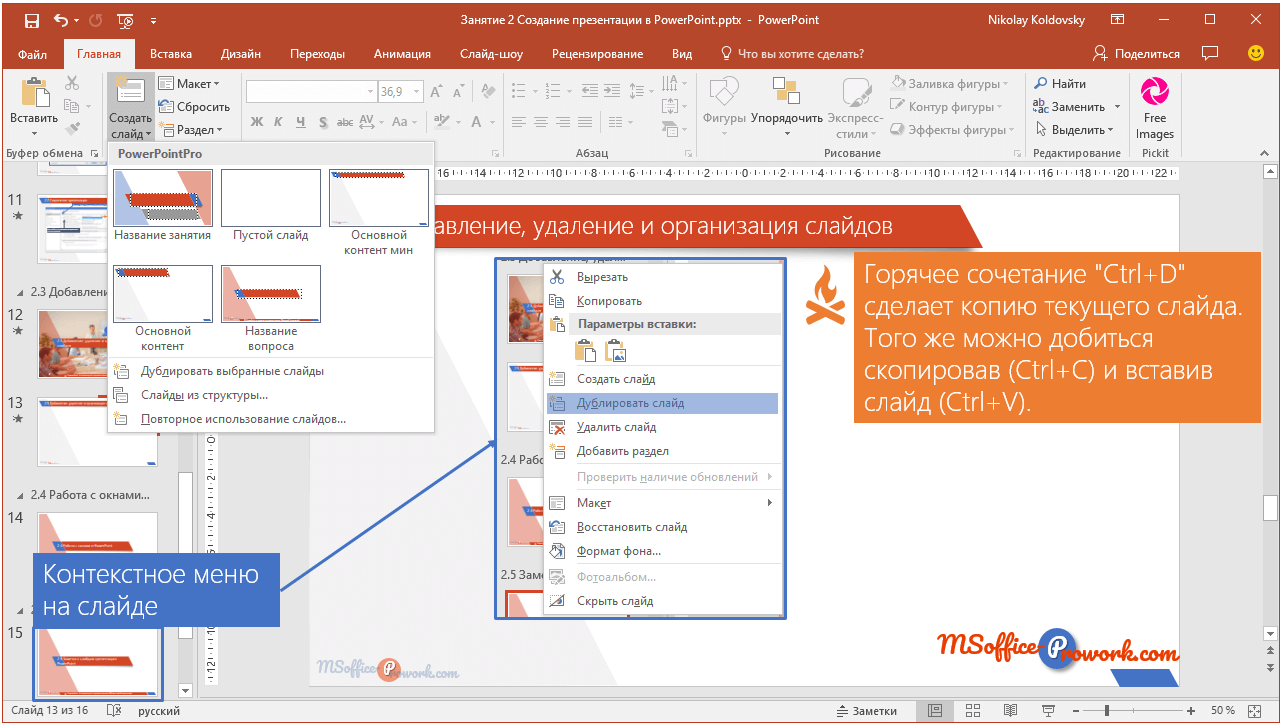The width and height of the screenshot is (1285, 727).
Task: Toggle text shadow S formatting
Action: 324,122
